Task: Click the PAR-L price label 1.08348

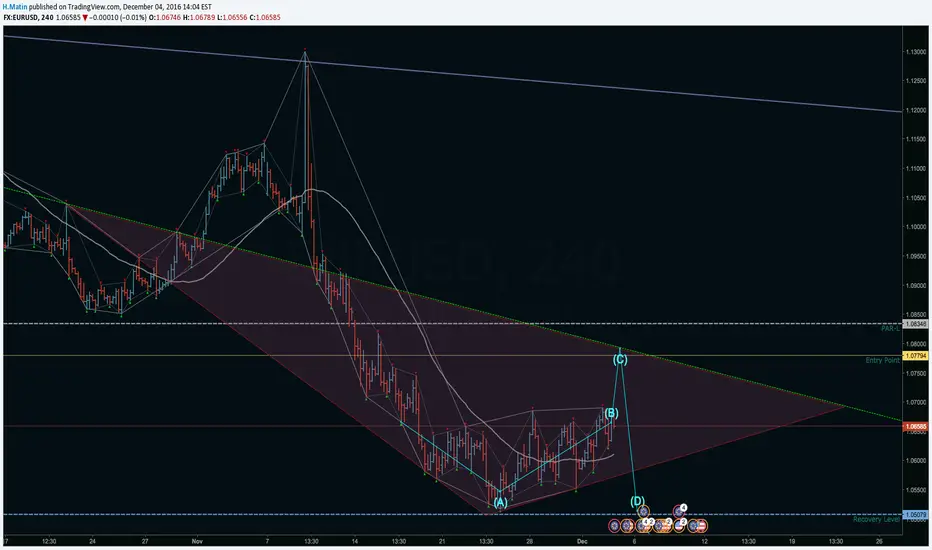Action: pos(915,324)
